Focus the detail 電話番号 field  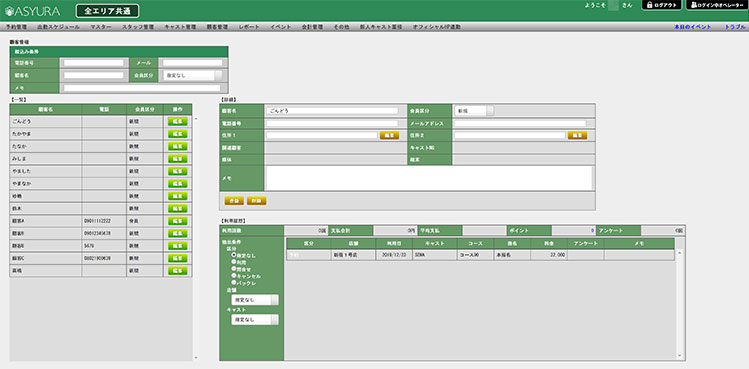[332, 123]
